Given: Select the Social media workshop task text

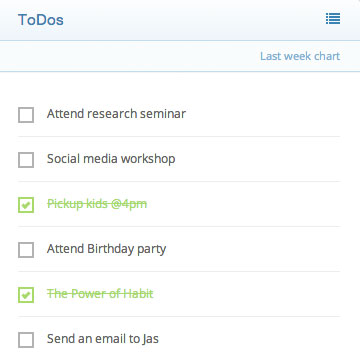Looking at the screenshot, I should point(111,159).
